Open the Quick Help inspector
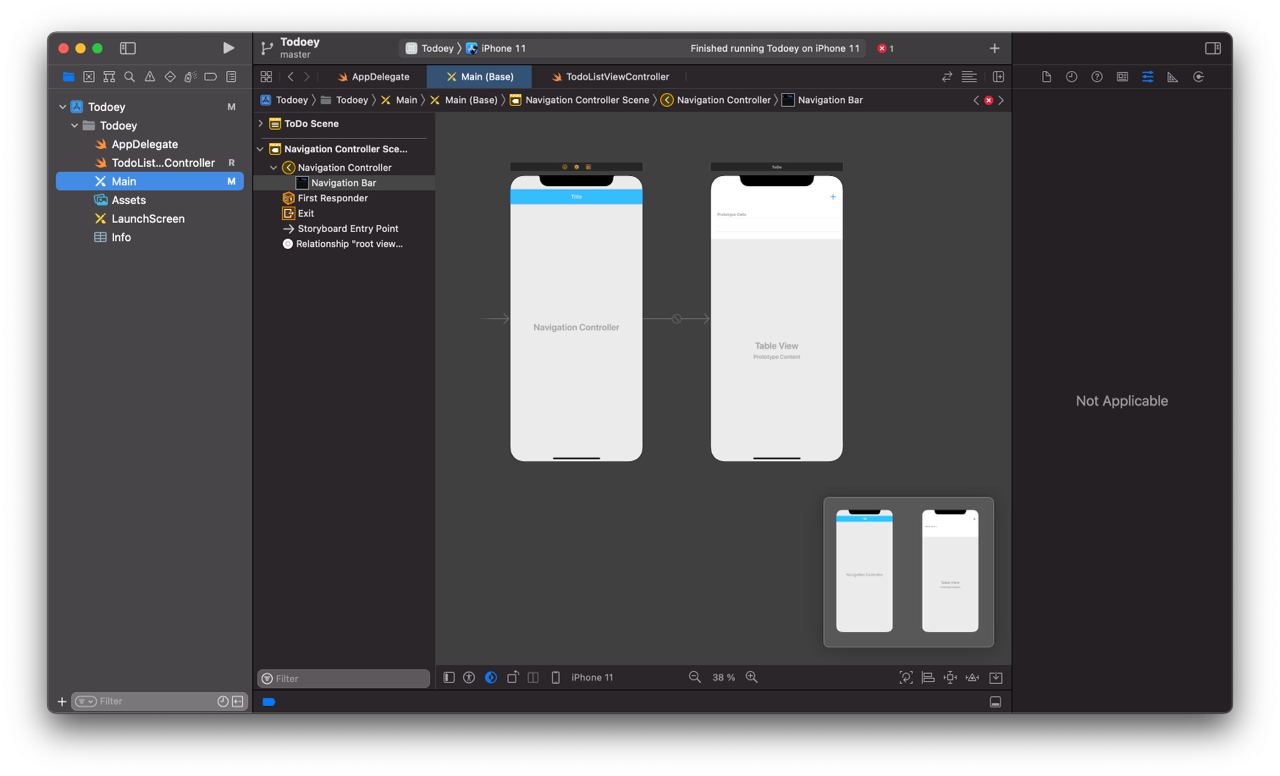The width and height of the screenshot is (1280, 776). (1097, 77)
